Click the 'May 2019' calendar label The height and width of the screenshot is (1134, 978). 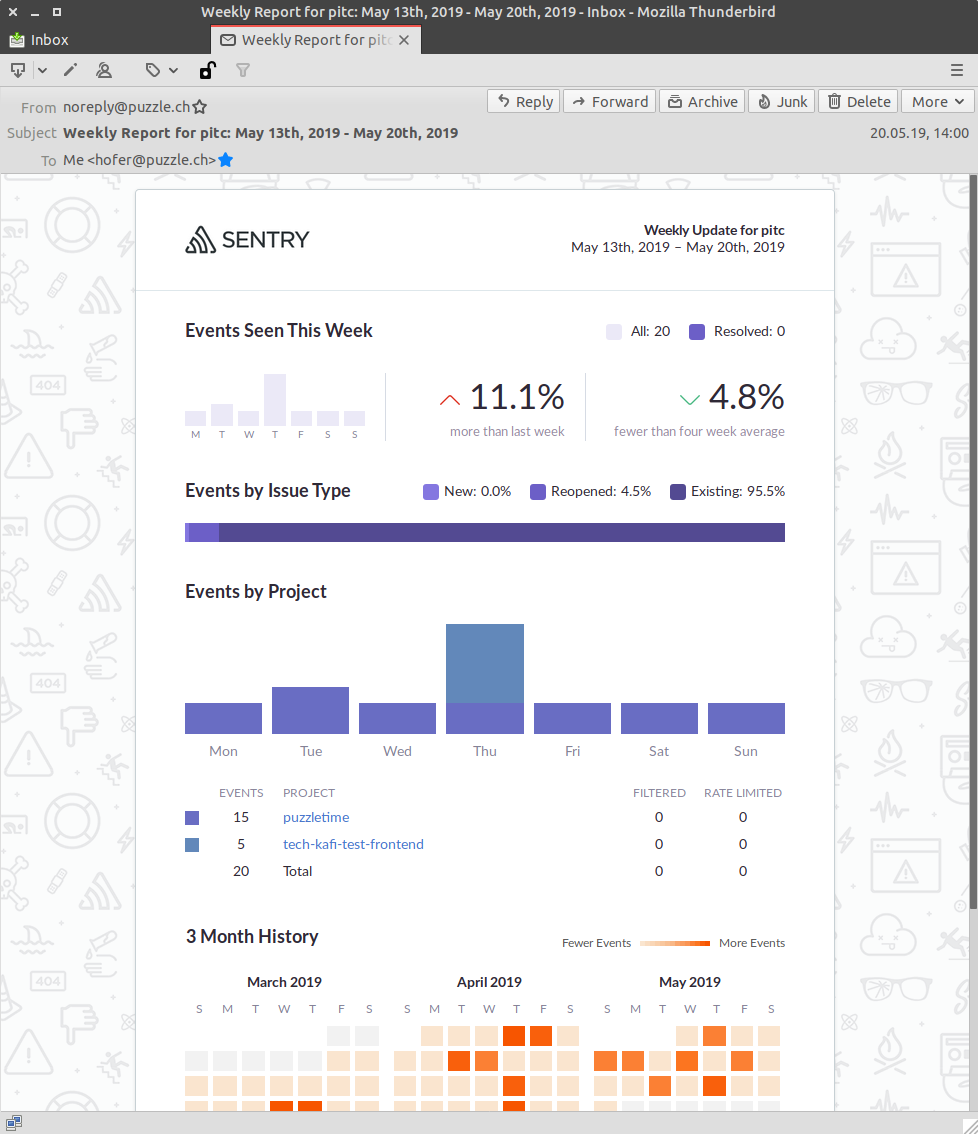pyautogui.click(x=689, y=982)
